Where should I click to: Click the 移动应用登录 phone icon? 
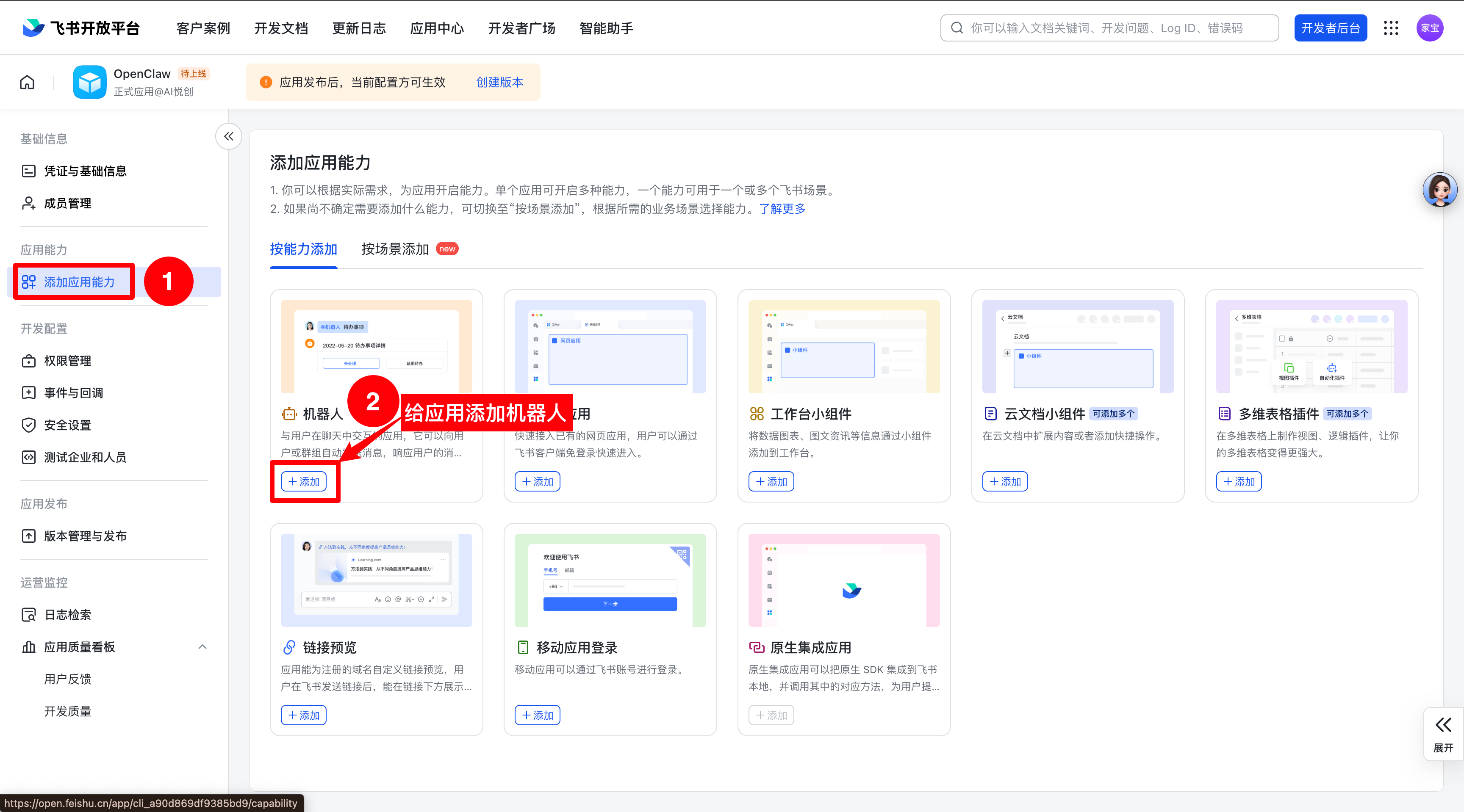[x=523, y=647]
